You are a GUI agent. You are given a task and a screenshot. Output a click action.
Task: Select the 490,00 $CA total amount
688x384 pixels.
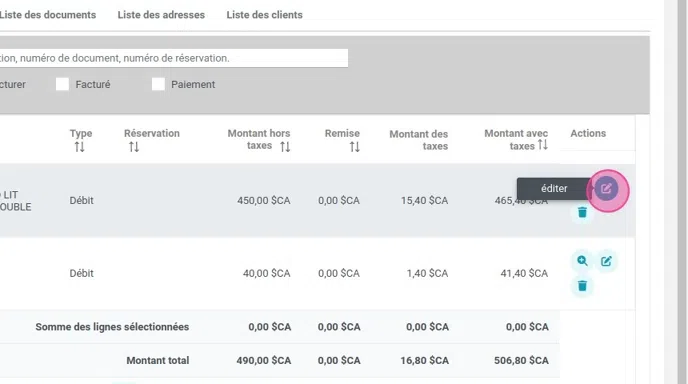(264, 361)
